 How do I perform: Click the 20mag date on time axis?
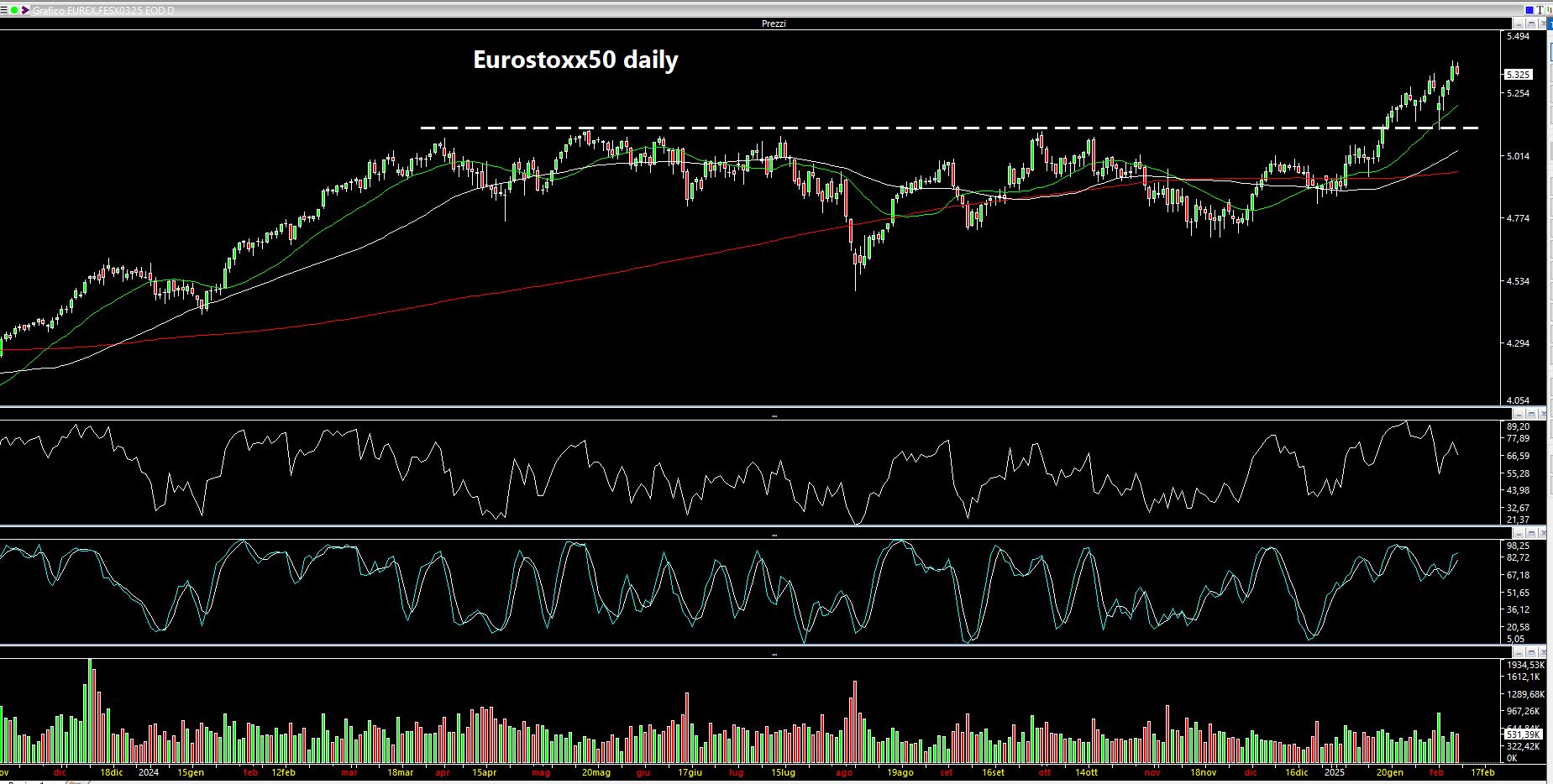[596, 772]
